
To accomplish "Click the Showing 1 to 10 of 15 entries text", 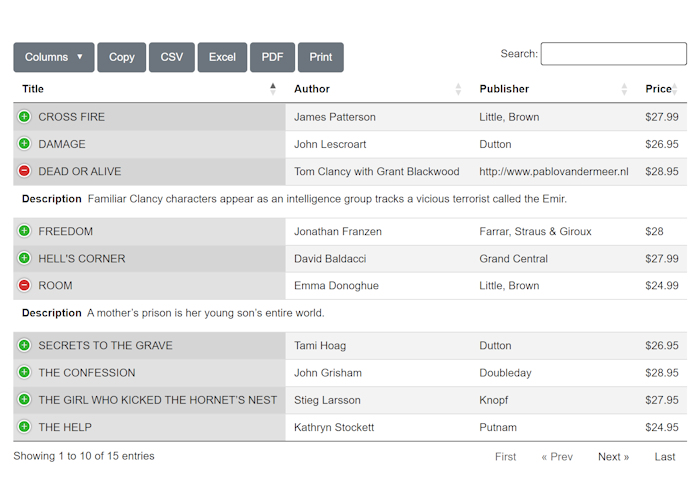I will pyautogui.click(x=84, y=456).
